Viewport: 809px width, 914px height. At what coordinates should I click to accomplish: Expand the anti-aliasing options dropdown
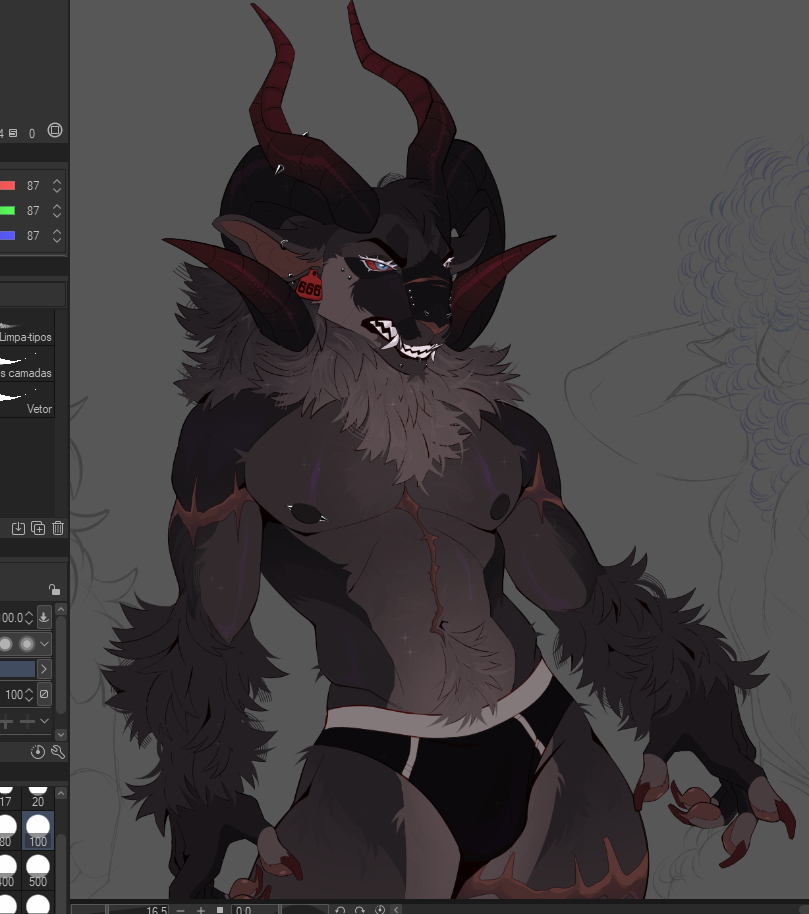pos(45,643)
